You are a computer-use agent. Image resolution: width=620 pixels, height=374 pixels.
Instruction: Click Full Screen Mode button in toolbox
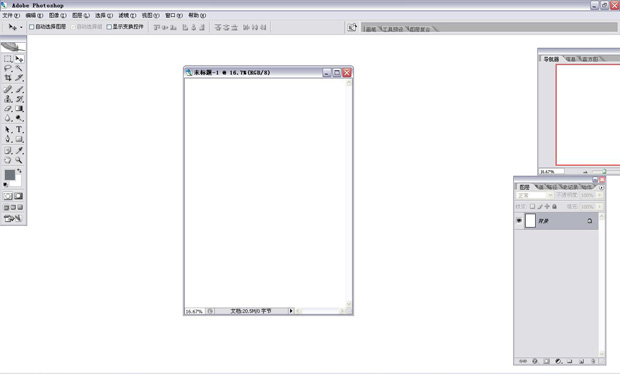point(20,207)
